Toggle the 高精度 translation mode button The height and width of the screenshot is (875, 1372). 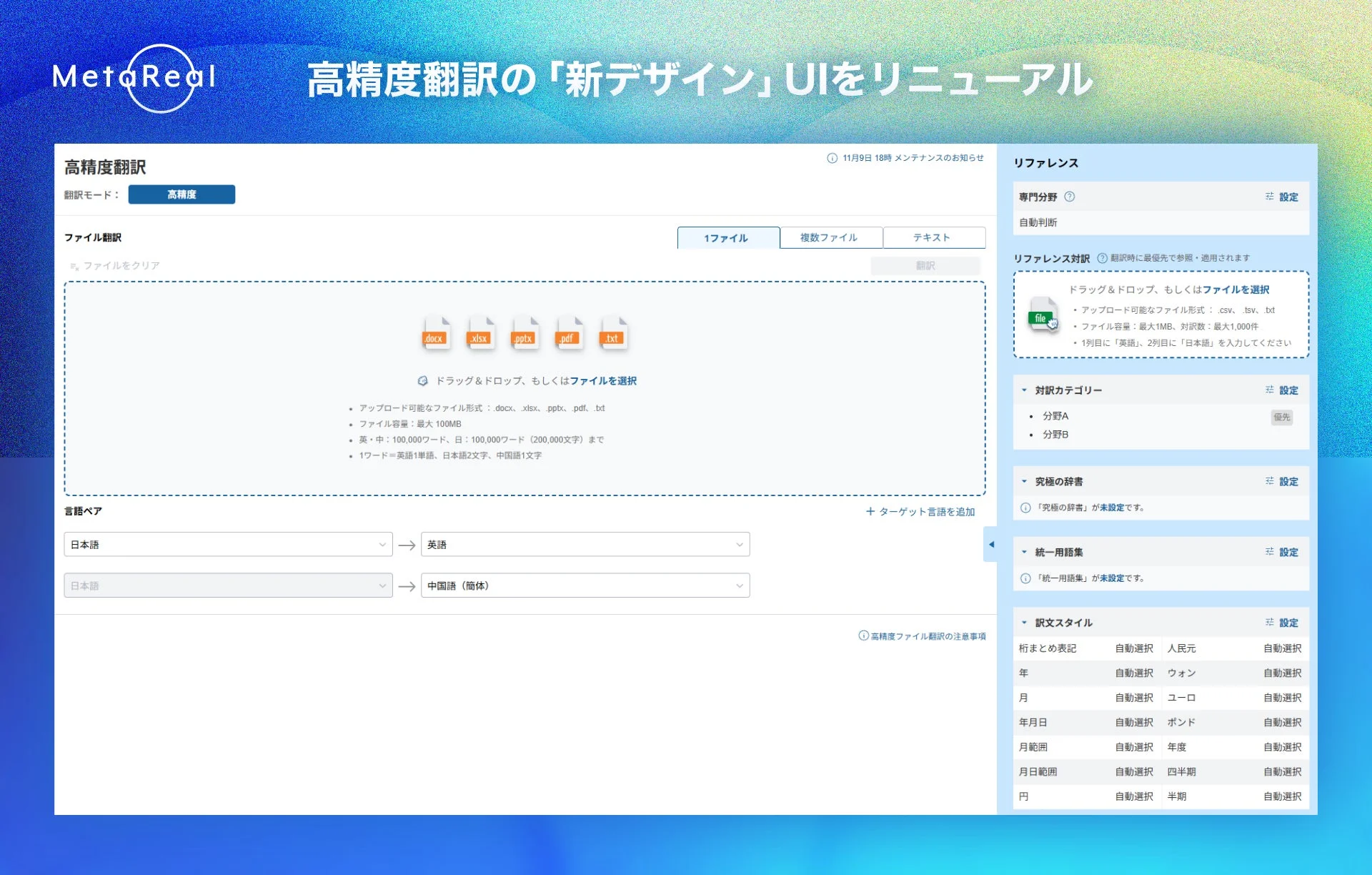pos(182,194)
